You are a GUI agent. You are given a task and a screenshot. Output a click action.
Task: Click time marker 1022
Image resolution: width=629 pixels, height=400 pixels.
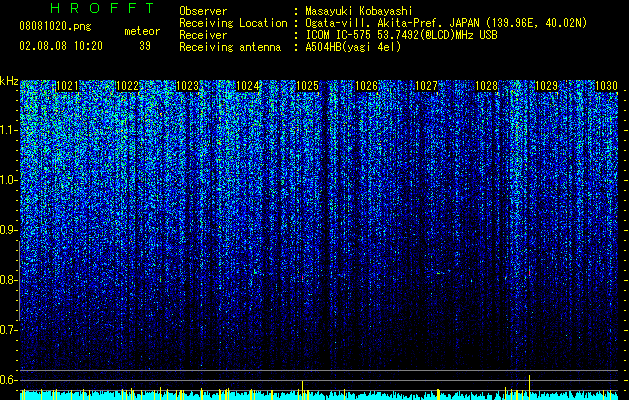[127, 86]
